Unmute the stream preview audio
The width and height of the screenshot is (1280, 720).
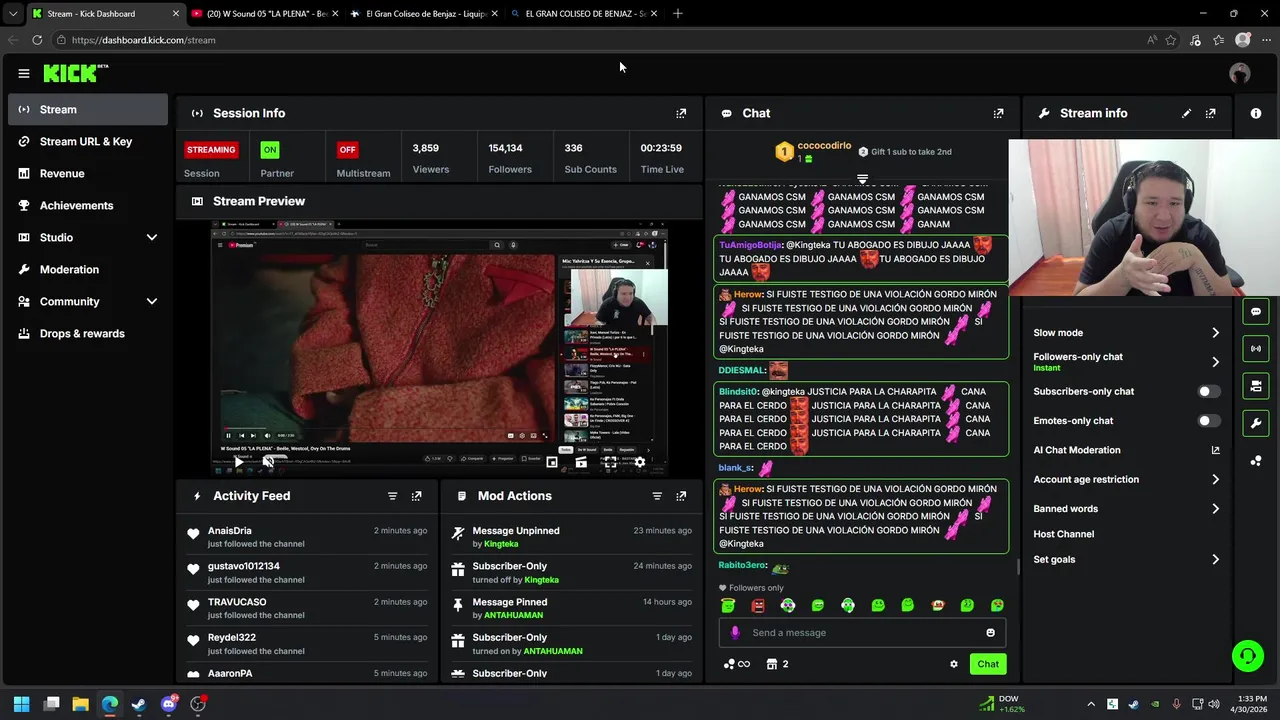pos(268,462)
